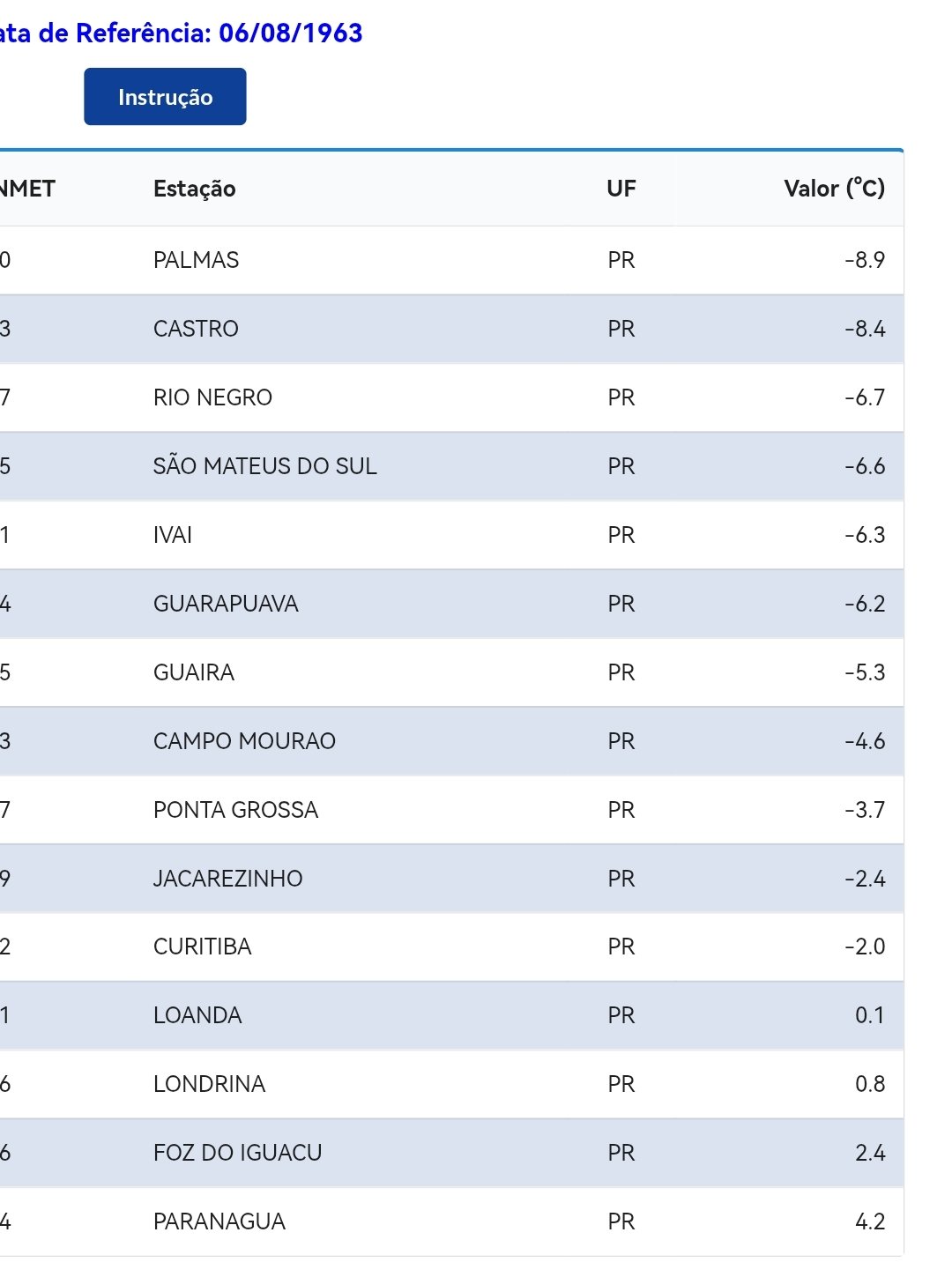Image resolution: width=952 pixels, height=1277 pixels.
Task: Select the LONDRINA station row
Action: pos(451,1084)
